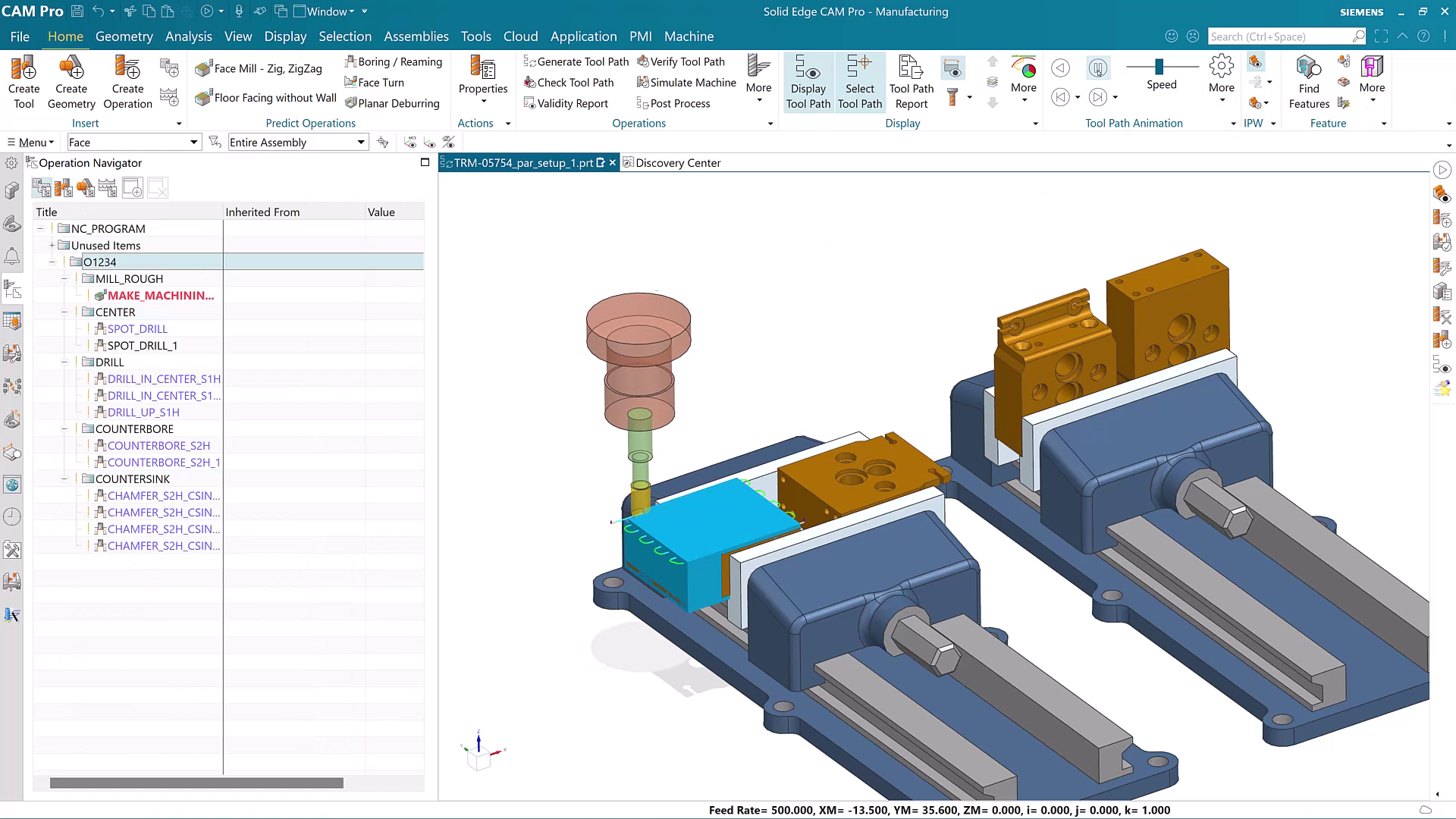
Task: Open the Menu dropdown
Action: [30, 142]
